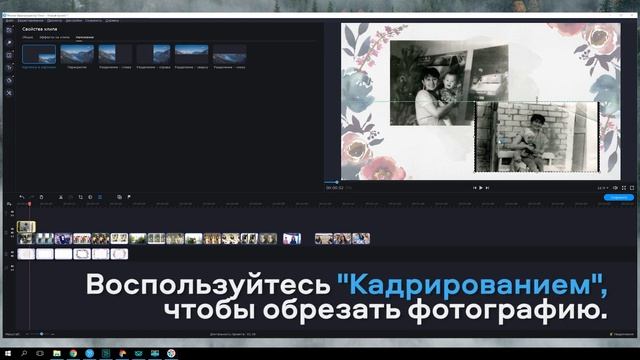
Task: Open notifications at bottom-right of editor
Action: click(622, 334)
